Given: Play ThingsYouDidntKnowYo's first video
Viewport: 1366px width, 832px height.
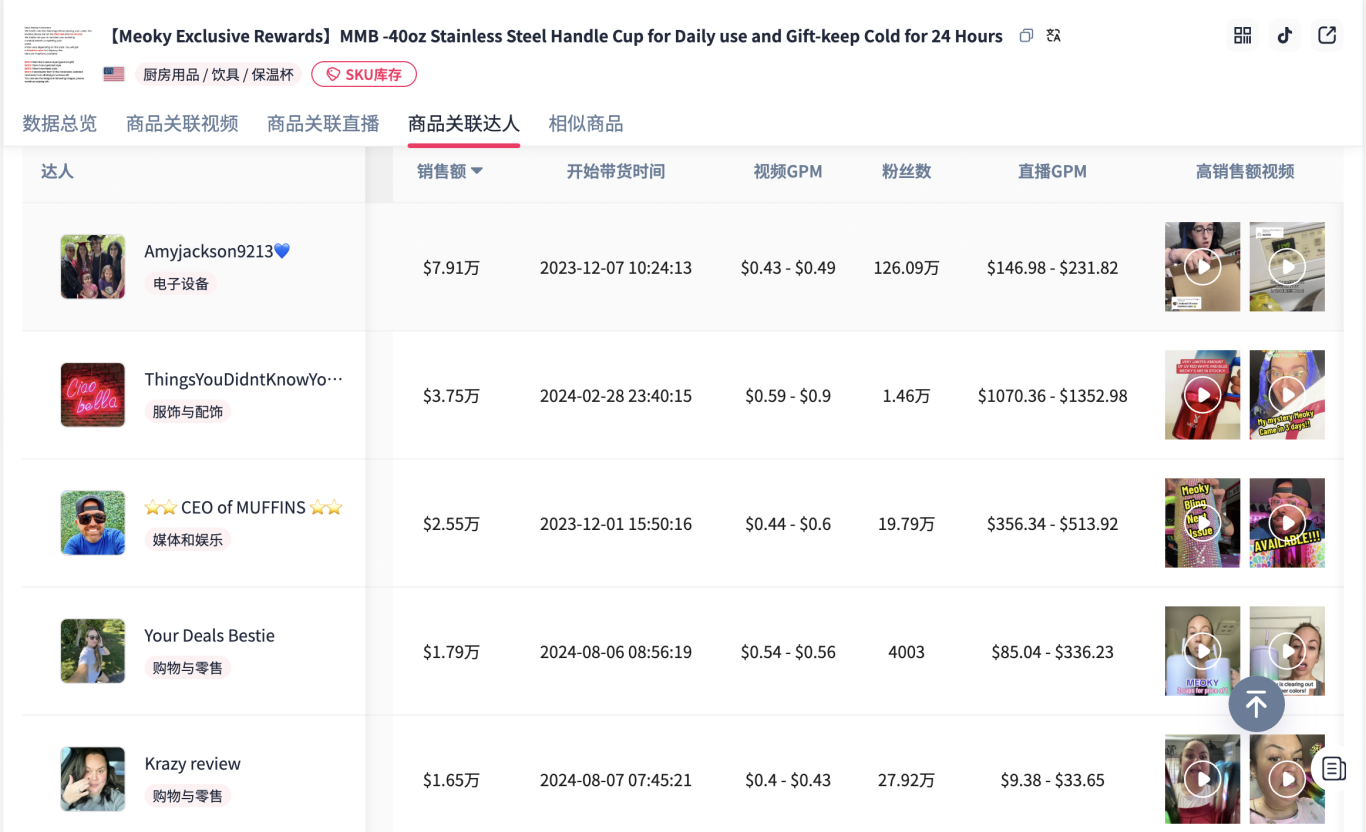Looking at the screenshot, I should 1202,395.
